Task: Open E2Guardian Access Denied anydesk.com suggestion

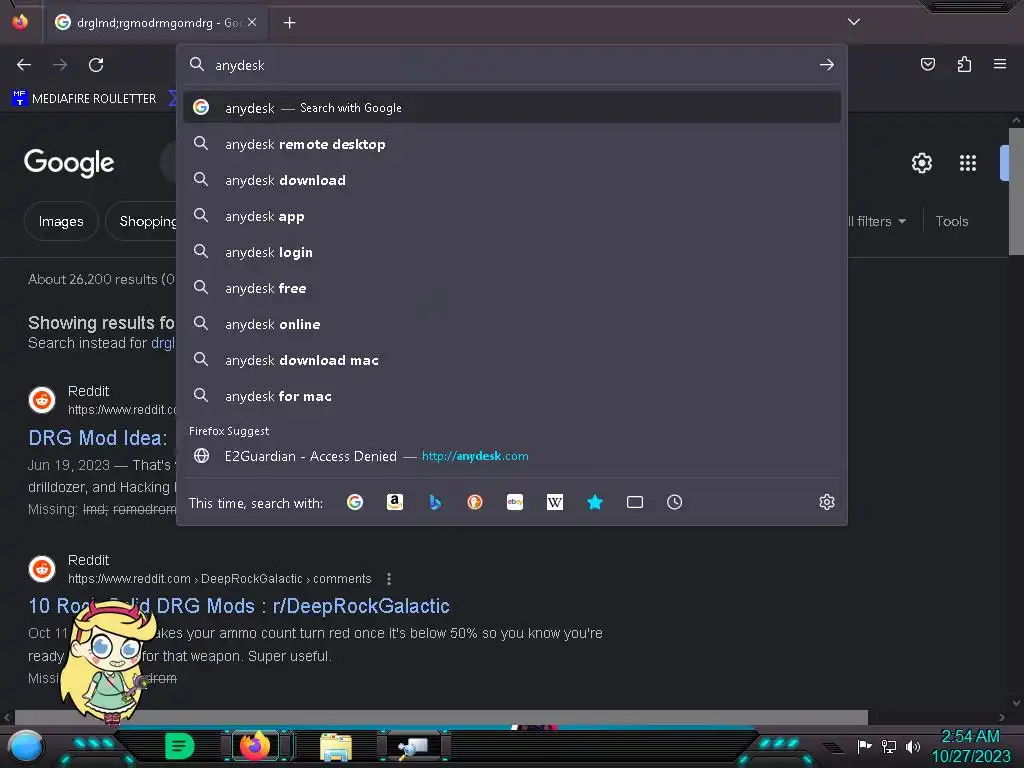Action: click(512, 456)
